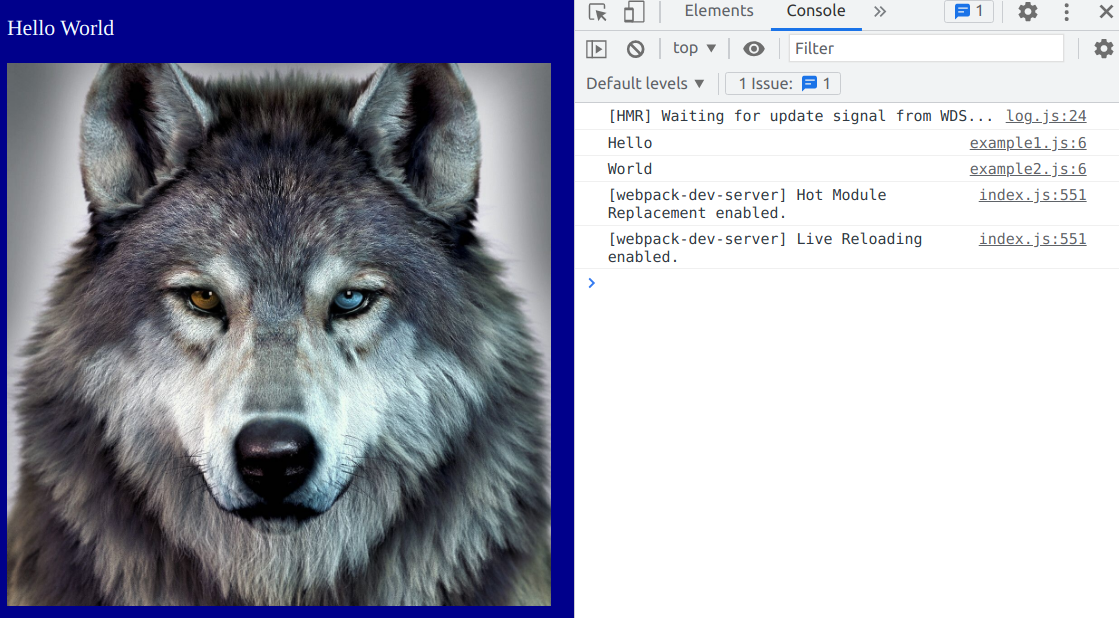The width and height of the screenshot is (1119, 618).
Task: Expand the Default levels filter dropdown
Action: [x=645, y=83]
